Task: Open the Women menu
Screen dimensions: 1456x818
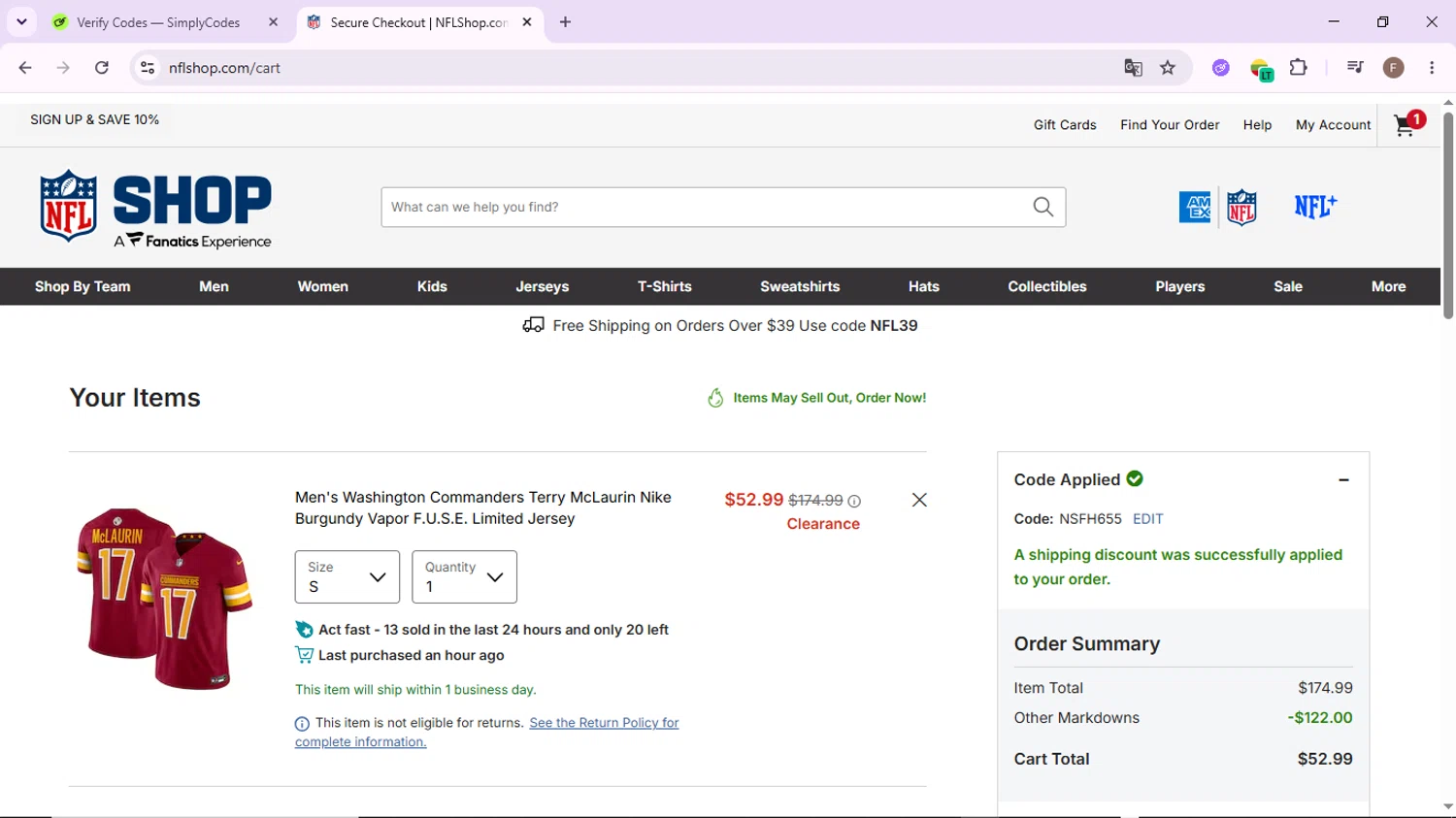Action: (322, 286)
